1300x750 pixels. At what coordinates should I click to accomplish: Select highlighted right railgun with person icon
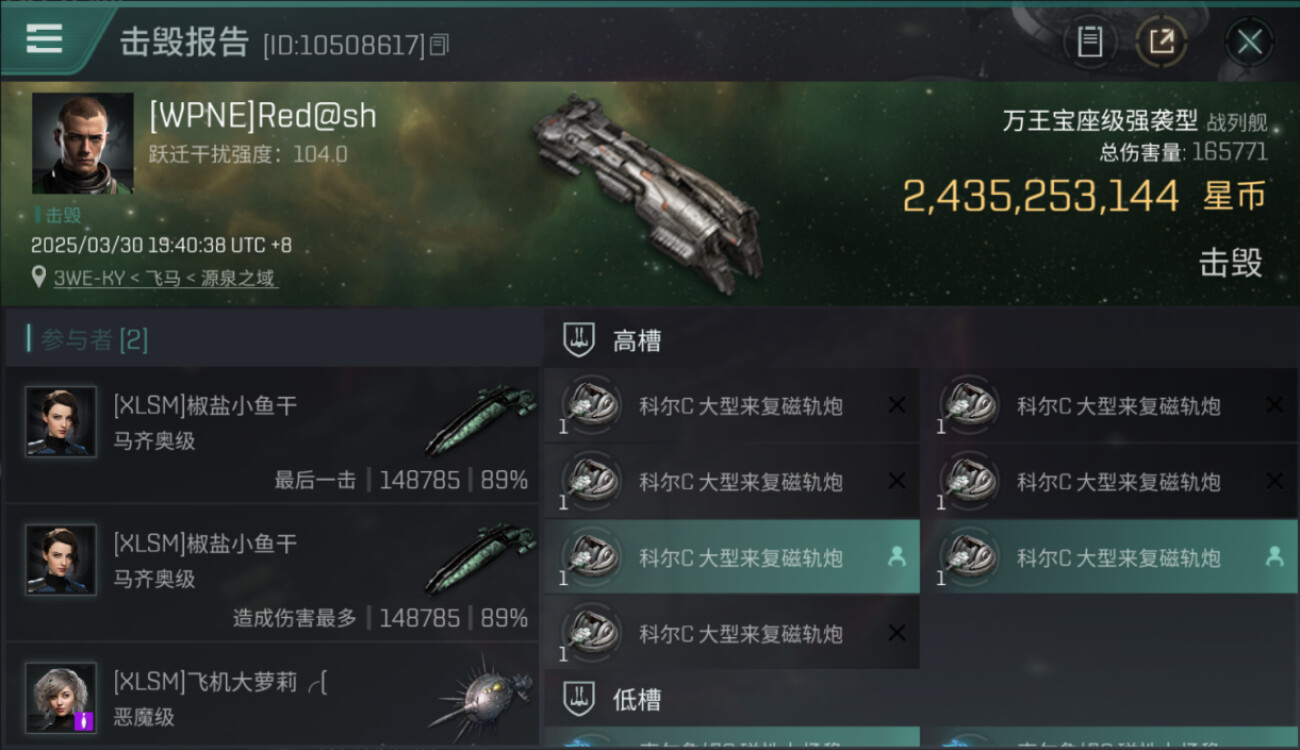[x=1110, y=557]
